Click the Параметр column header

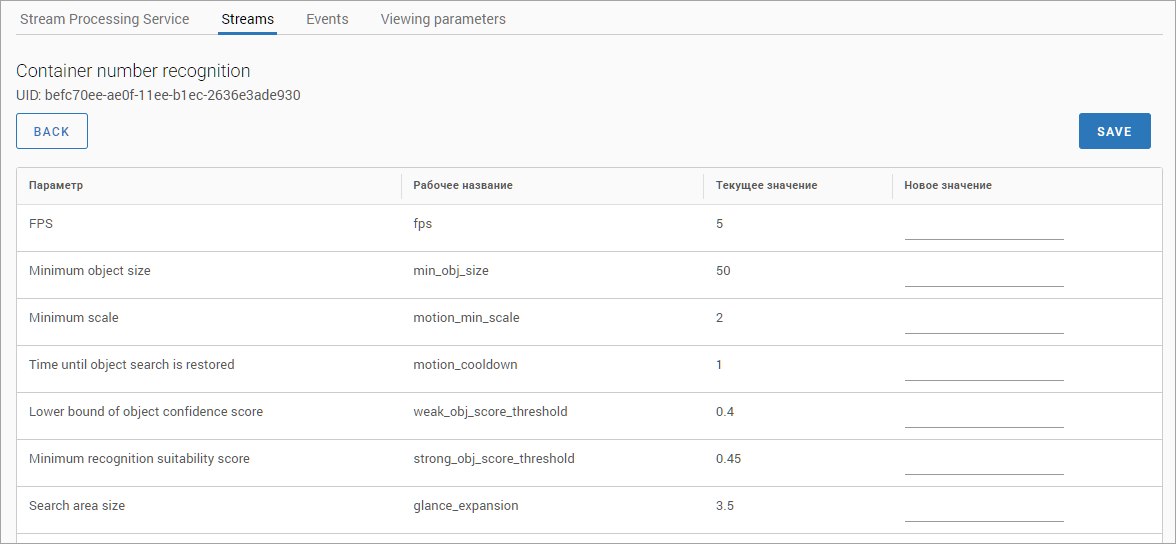tap(56, 186)
